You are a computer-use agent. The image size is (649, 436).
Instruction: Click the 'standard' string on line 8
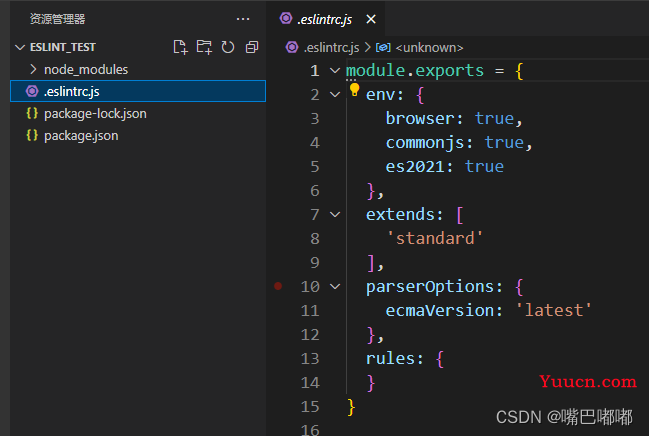tap(434, 238)
